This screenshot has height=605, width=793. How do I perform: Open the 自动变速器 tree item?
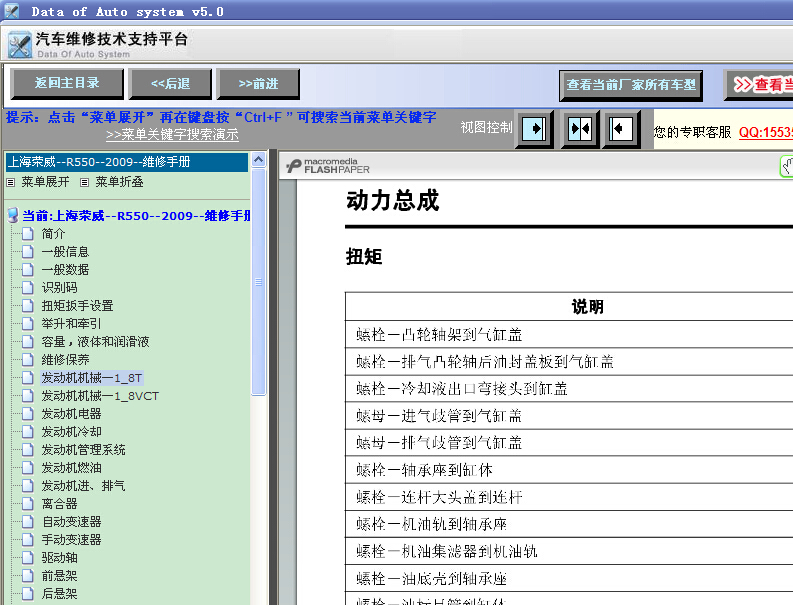click(71, 522)
